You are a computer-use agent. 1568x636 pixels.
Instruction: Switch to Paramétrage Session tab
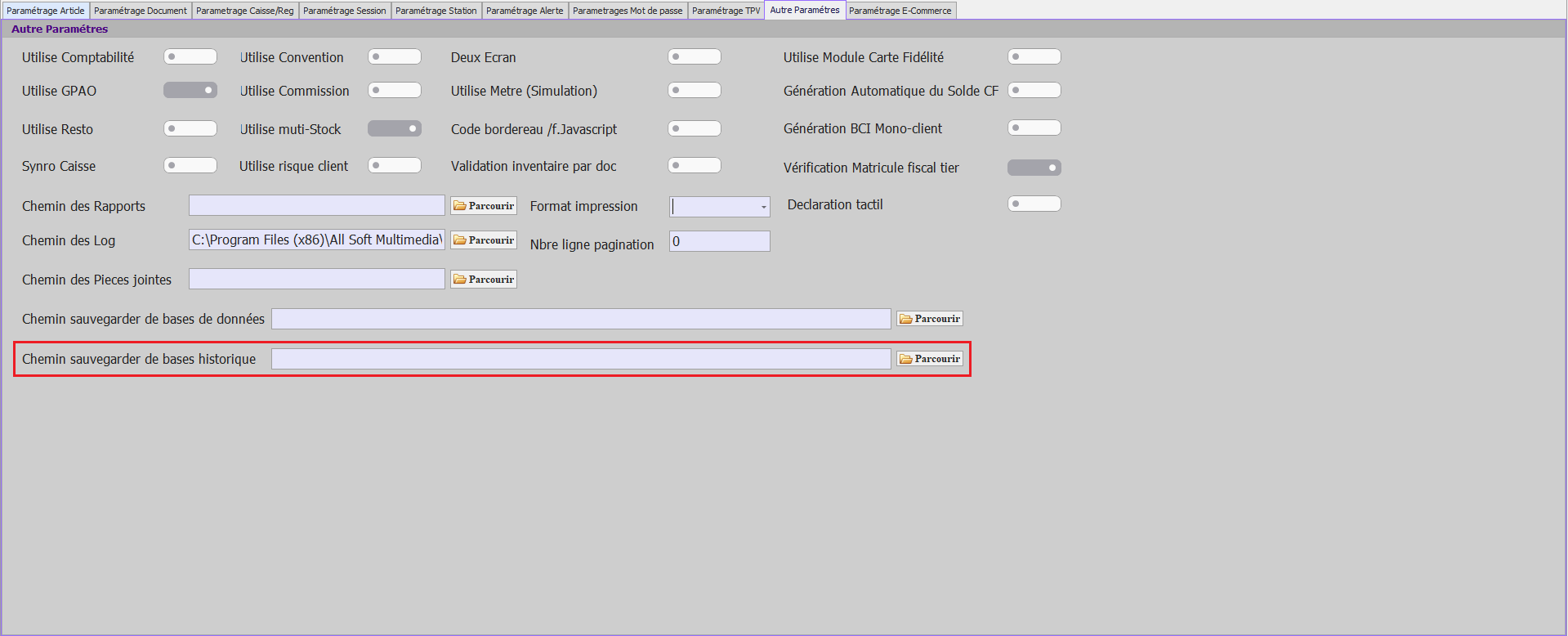345,11
